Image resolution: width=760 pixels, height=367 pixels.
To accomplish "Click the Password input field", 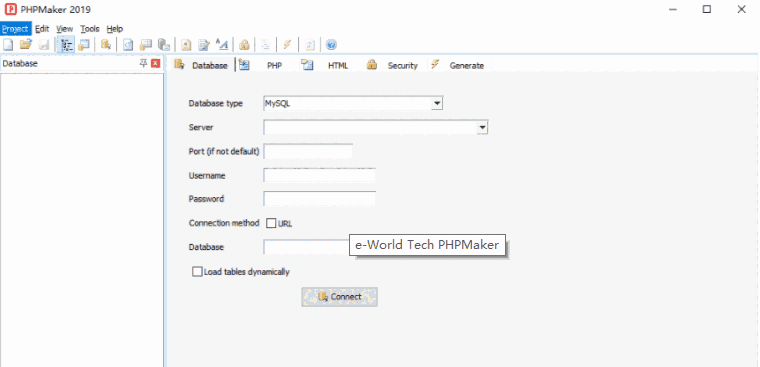I will click(x=320, y=199).
